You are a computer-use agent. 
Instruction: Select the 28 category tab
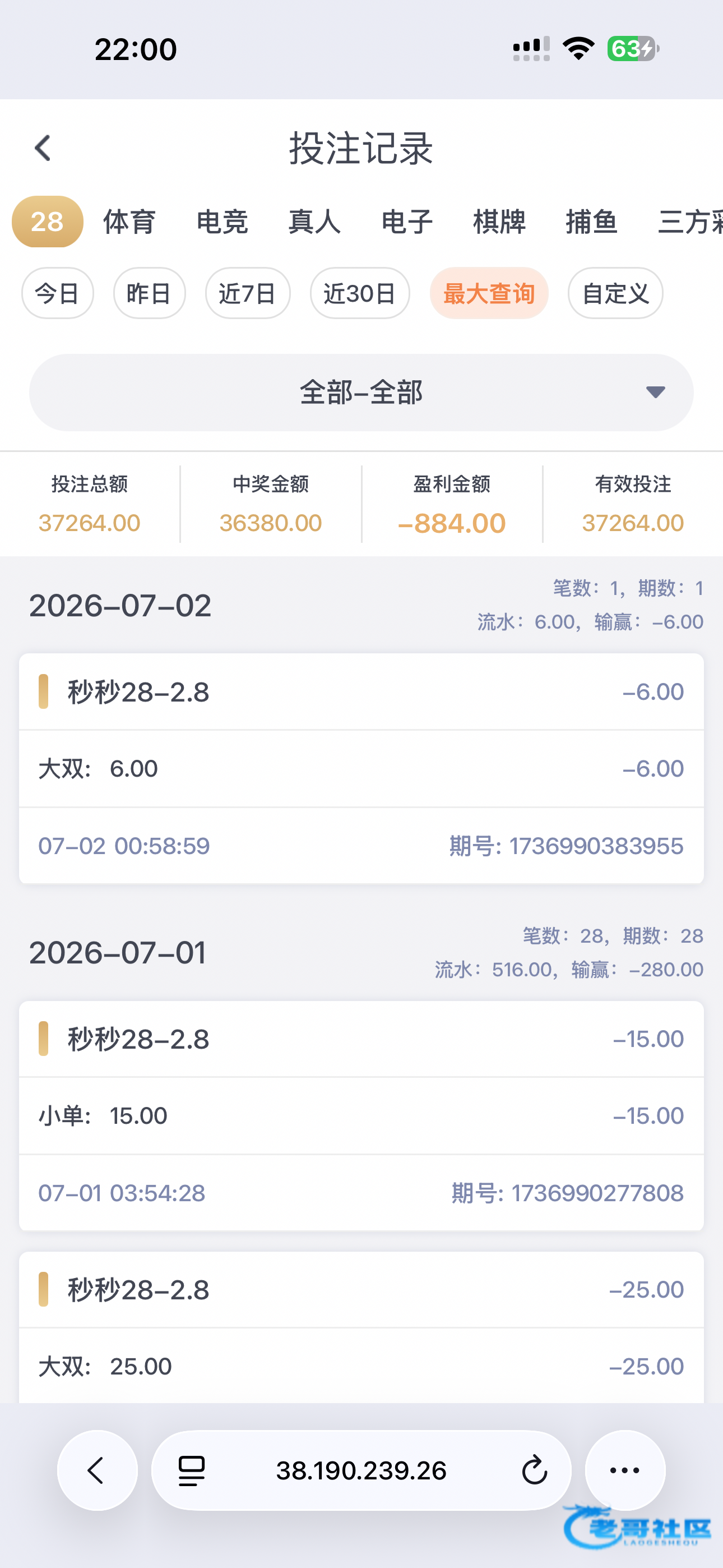48,222
